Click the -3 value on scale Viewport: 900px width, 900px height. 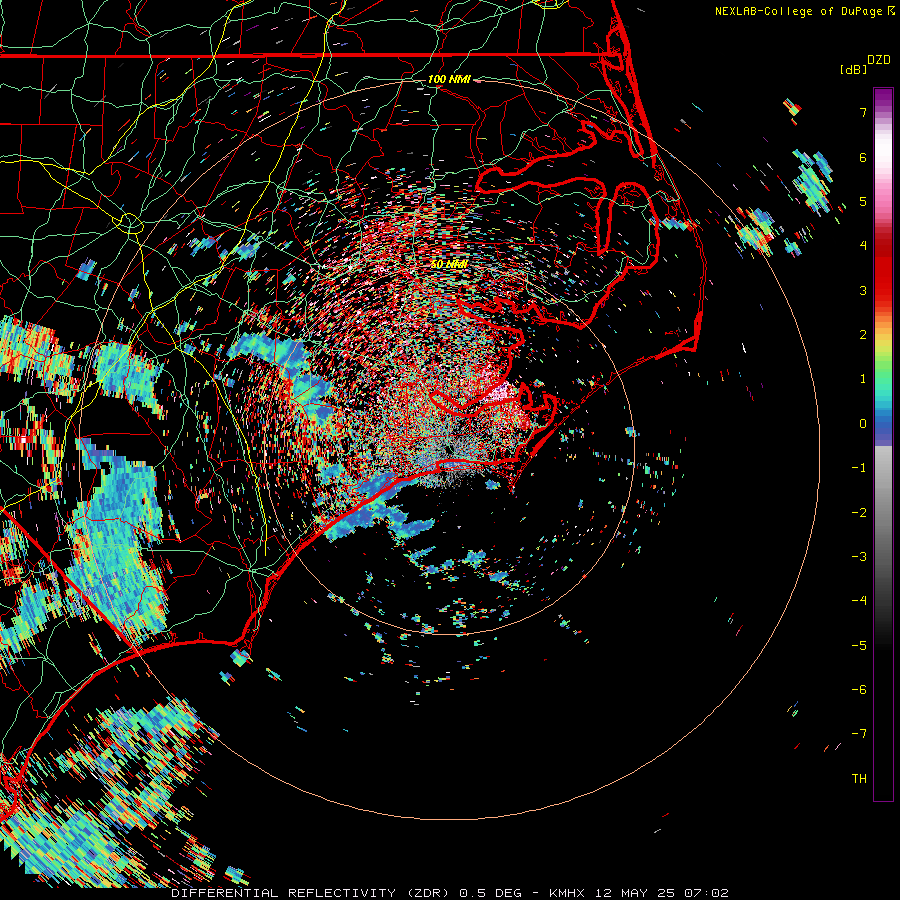coord(859,557)
